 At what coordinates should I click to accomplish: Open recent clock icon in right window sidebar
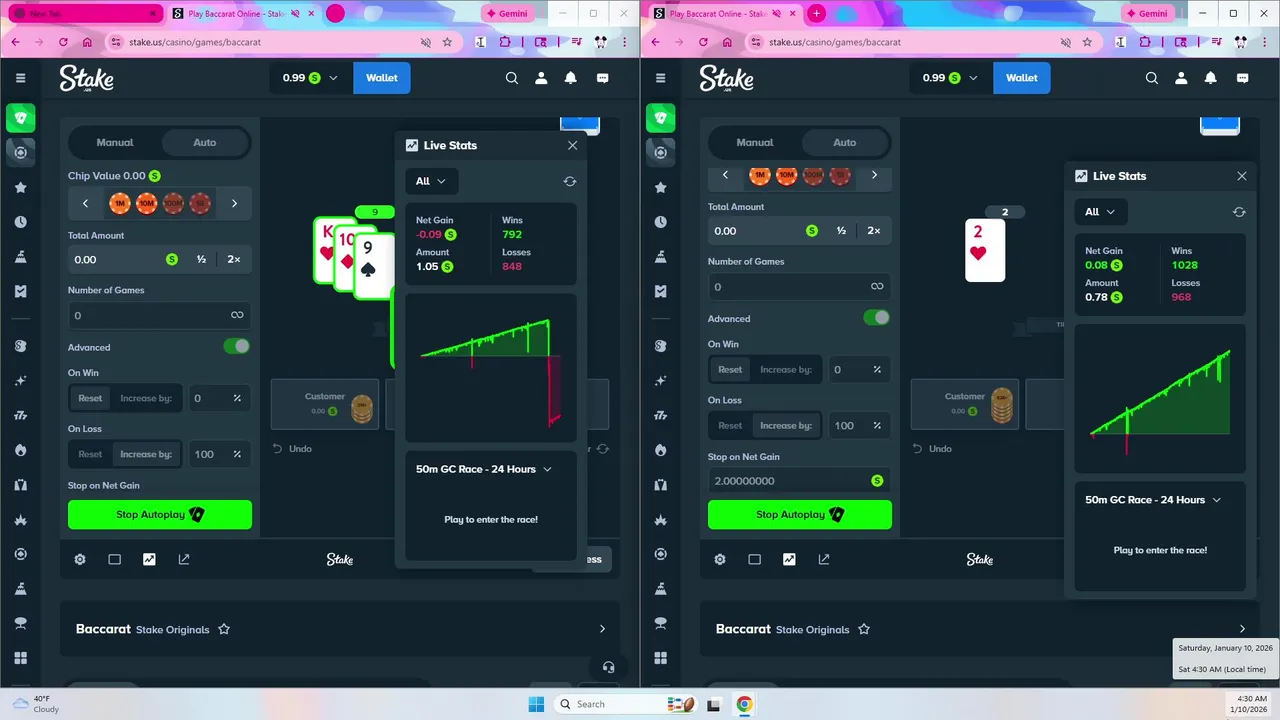pyautogui.click(x=660, y=222)
